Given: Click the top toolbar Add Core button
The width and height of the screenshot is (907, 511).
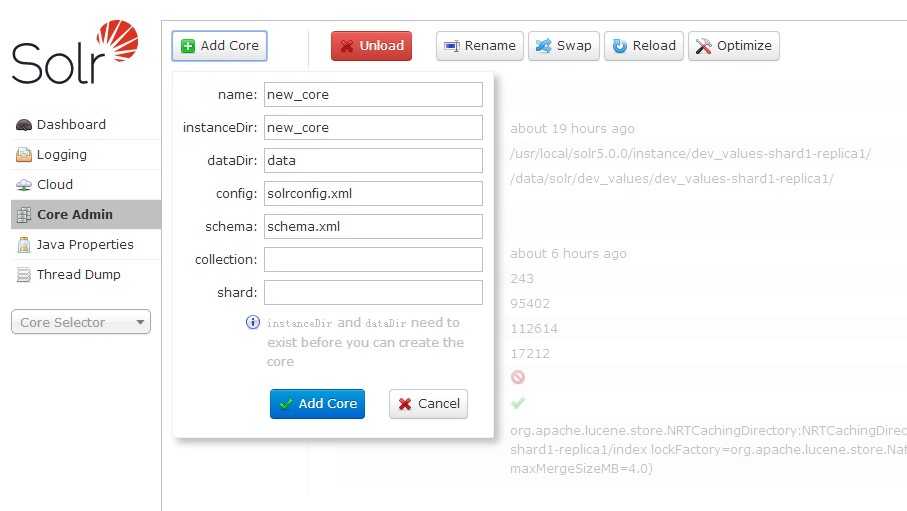Looking at the screenshot, I should click(x=219, y=46).
